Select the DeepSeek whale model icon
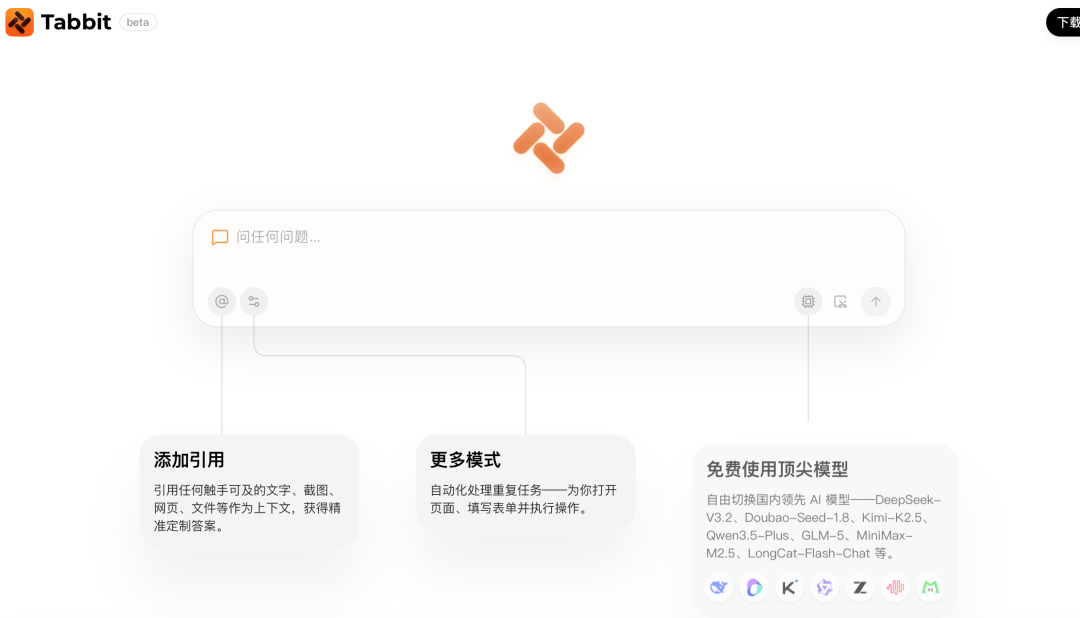The height and width of the screenshot is (618, 1080). (x=718, y=588)
